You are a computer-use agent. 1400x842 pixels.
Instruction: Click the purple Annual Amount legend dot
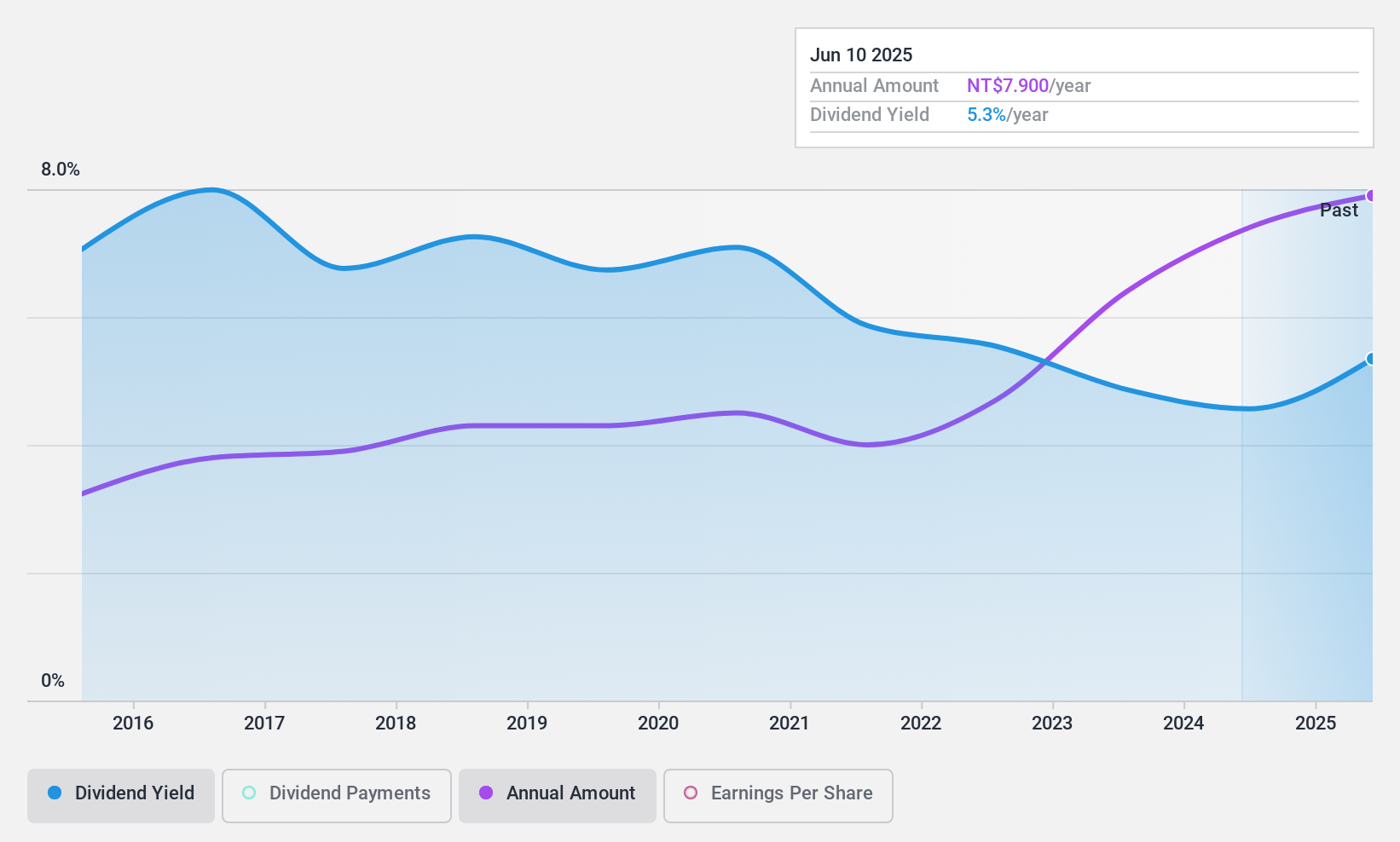point(486,793)
